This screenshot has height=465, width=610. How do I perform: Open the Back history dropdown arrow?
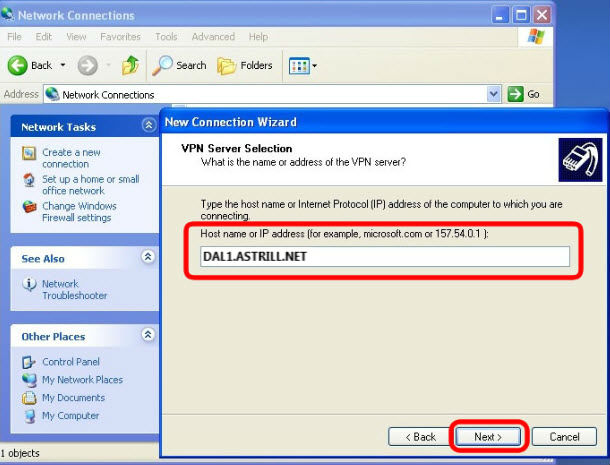[x=63, y=65]
